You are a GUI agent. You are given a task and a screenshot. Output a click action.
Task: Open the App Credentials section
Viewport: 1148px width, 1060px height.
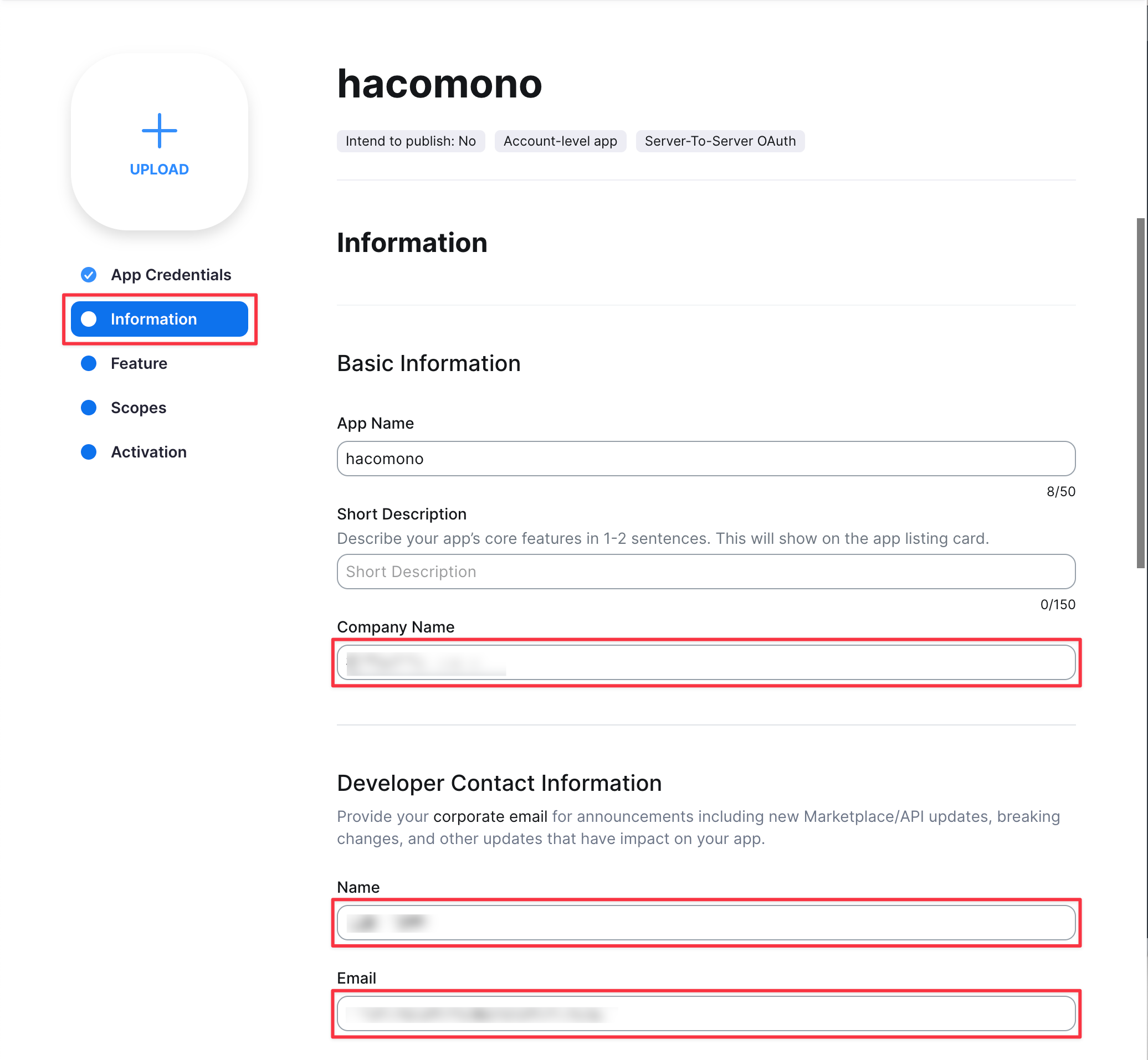point(171,275)
